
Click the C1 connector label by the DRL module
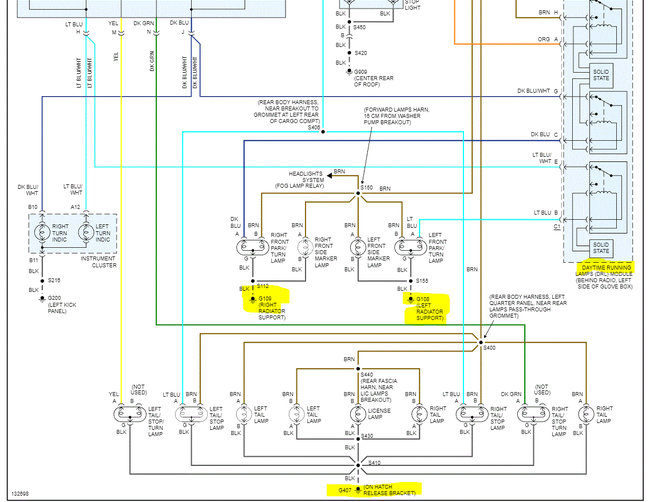pos(557,227)
